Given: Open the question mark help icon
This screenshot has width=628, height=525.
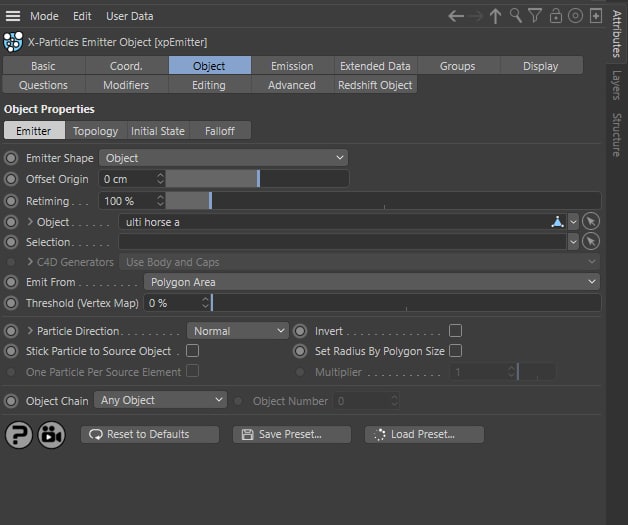Looking at the screenshot, I should click(18, 435).
